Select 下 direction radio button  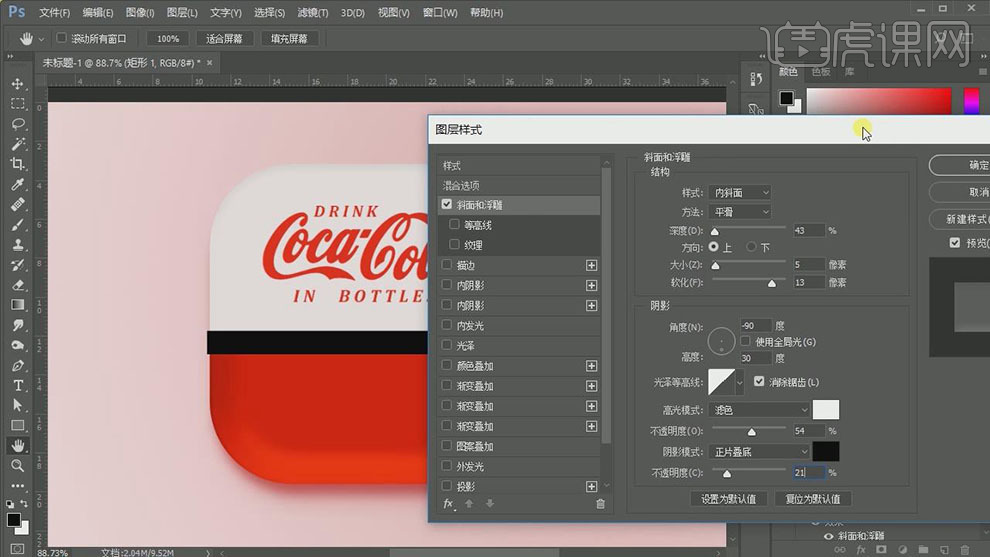(752, 247)
